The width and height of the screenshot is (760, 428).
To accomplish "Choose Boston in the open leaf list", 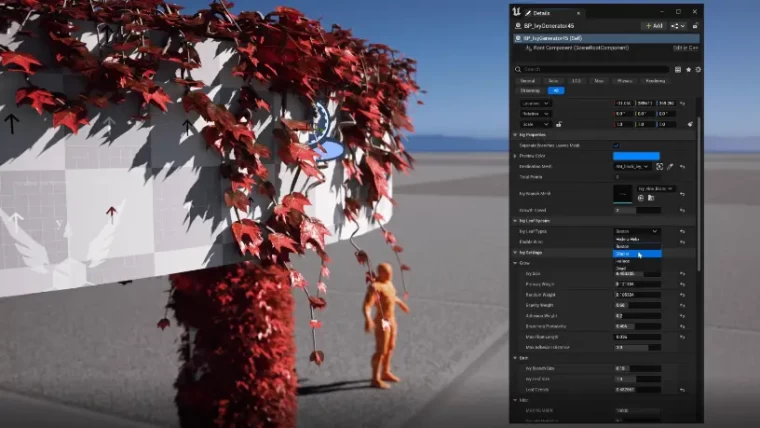I will (x=637, y=246).
